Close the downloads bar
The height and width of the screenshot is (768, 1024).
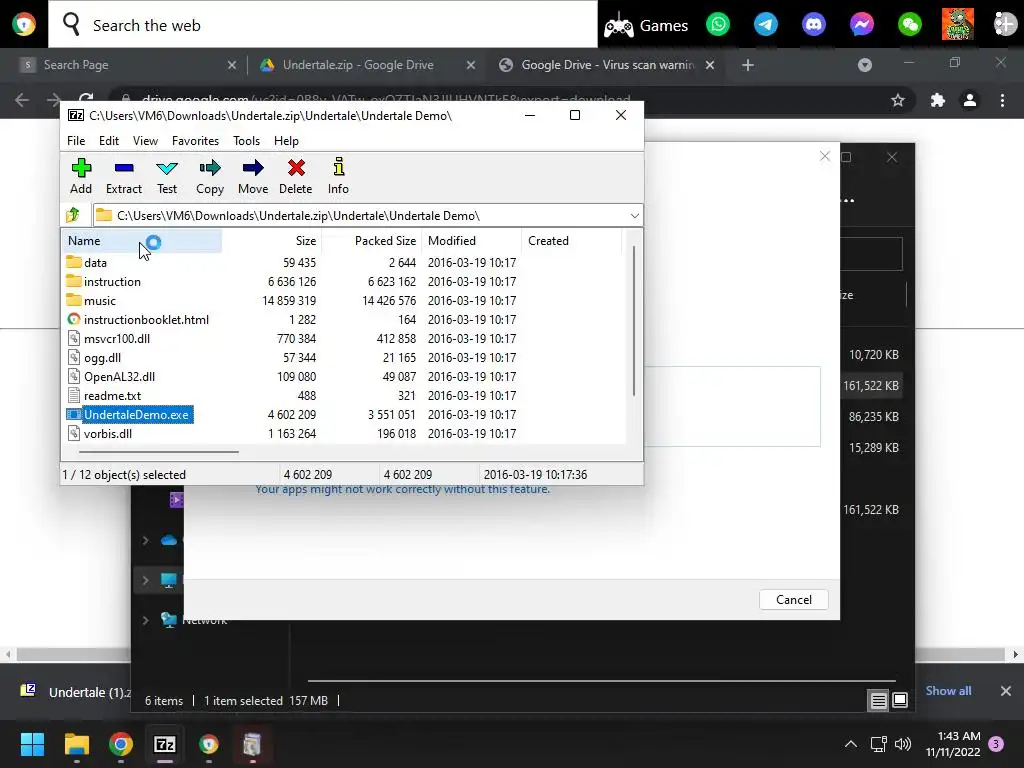[1006, 690]
